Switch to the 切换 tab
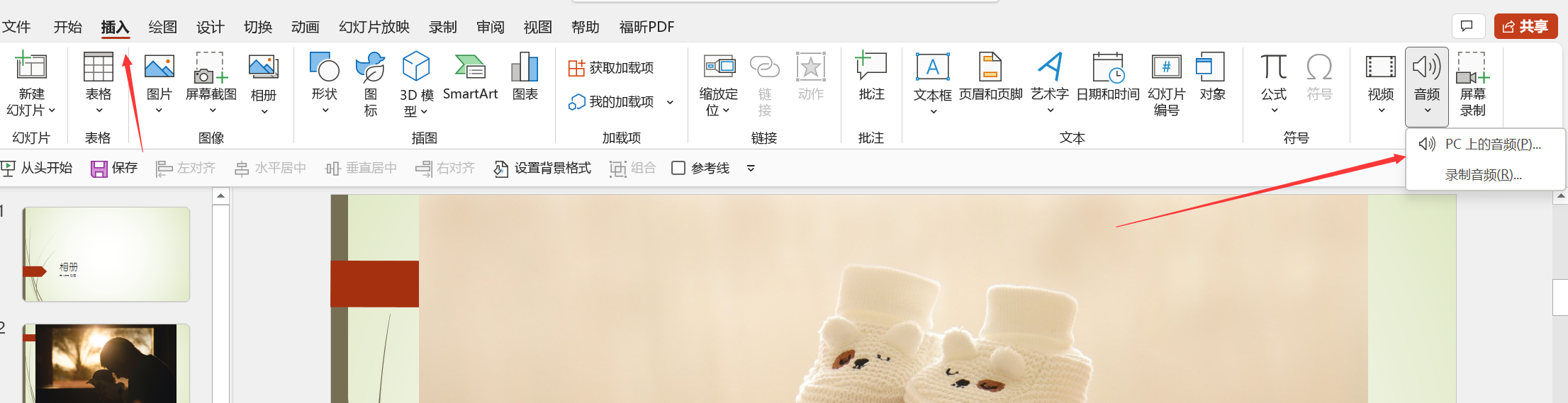1568x403 pixels. click(257, 27)
